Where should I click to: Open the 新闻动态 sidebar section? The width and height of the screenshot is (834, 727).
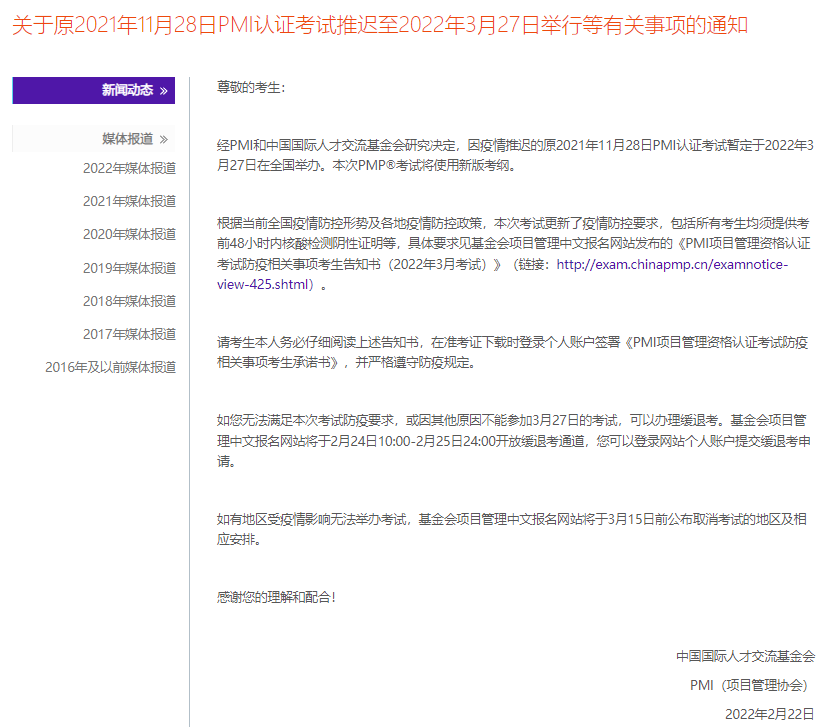pyautogui.click(x=127, y=91)
